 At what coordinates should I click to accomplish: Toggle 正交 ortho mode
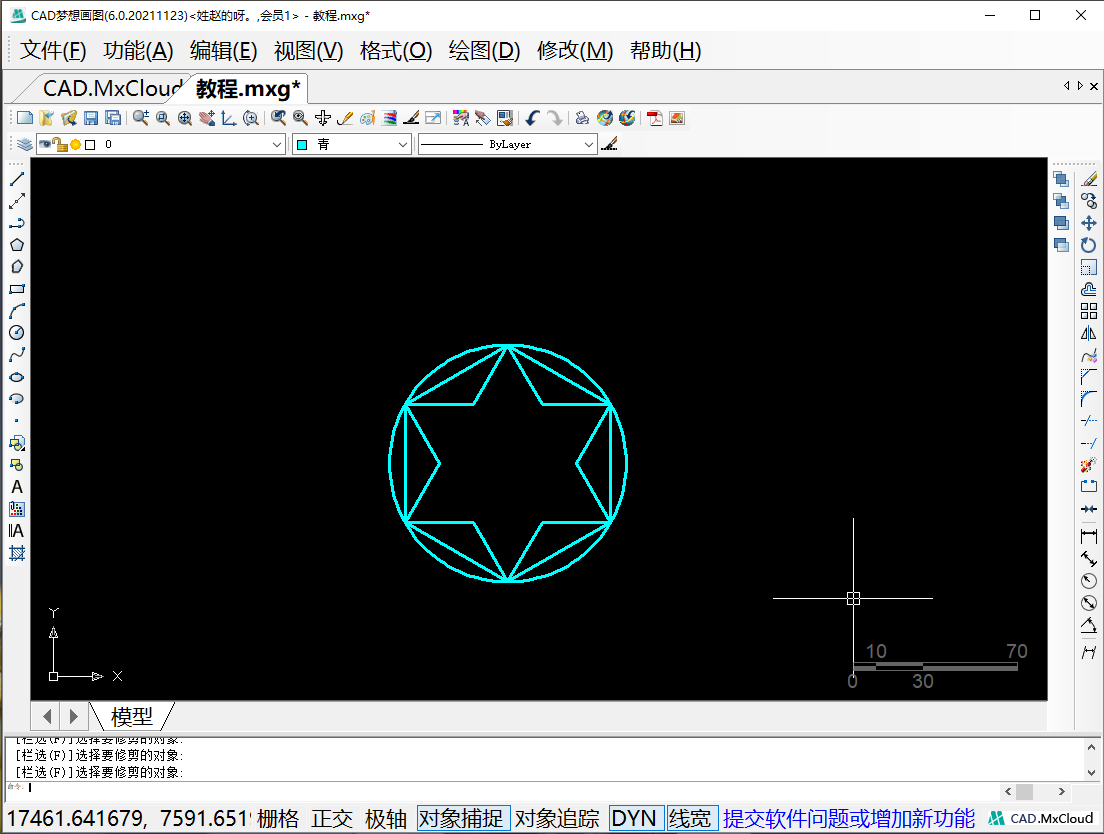(332, 819)
